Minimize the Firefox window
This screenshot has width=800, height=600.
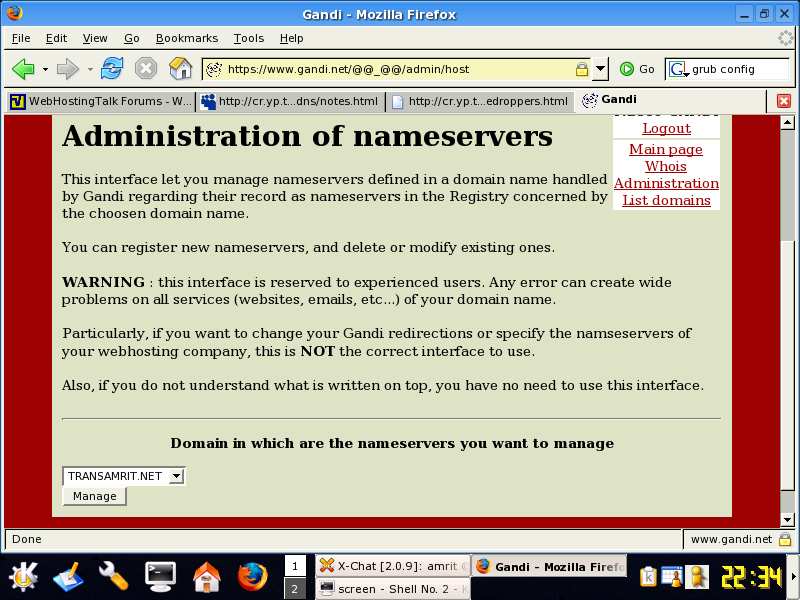click(x=744, y=14)
